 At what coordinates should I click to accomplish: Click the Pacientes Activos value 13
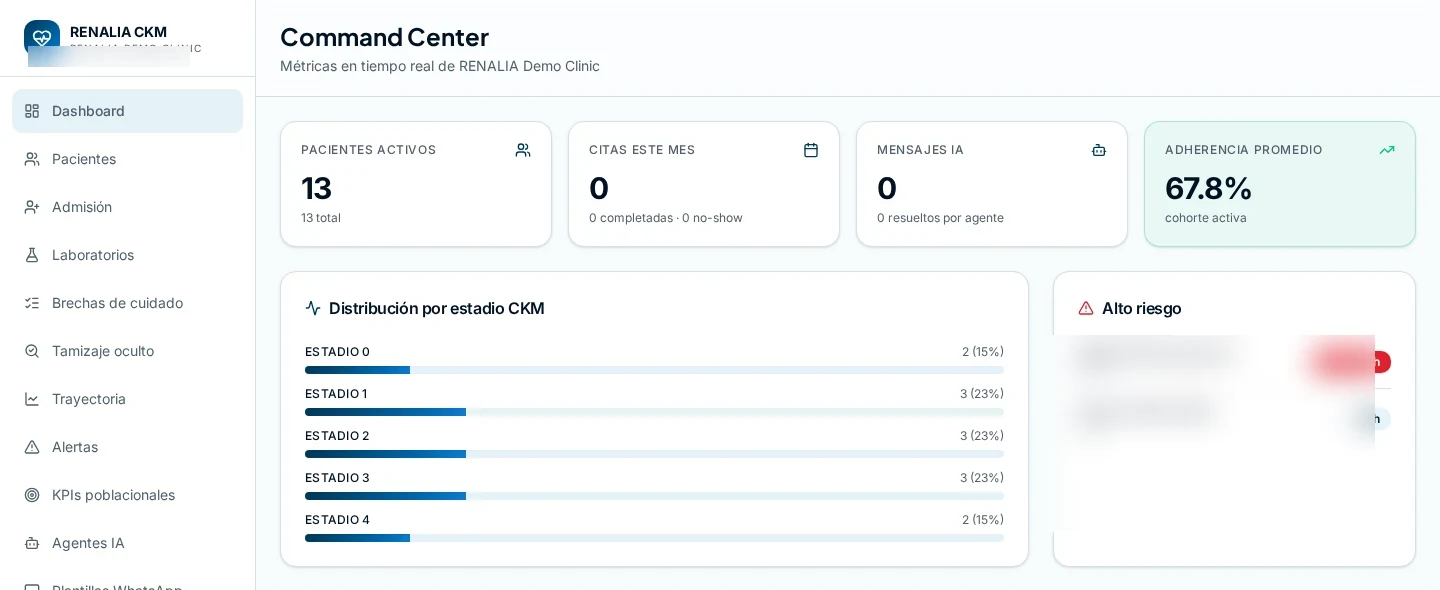[x=316, y=188]
